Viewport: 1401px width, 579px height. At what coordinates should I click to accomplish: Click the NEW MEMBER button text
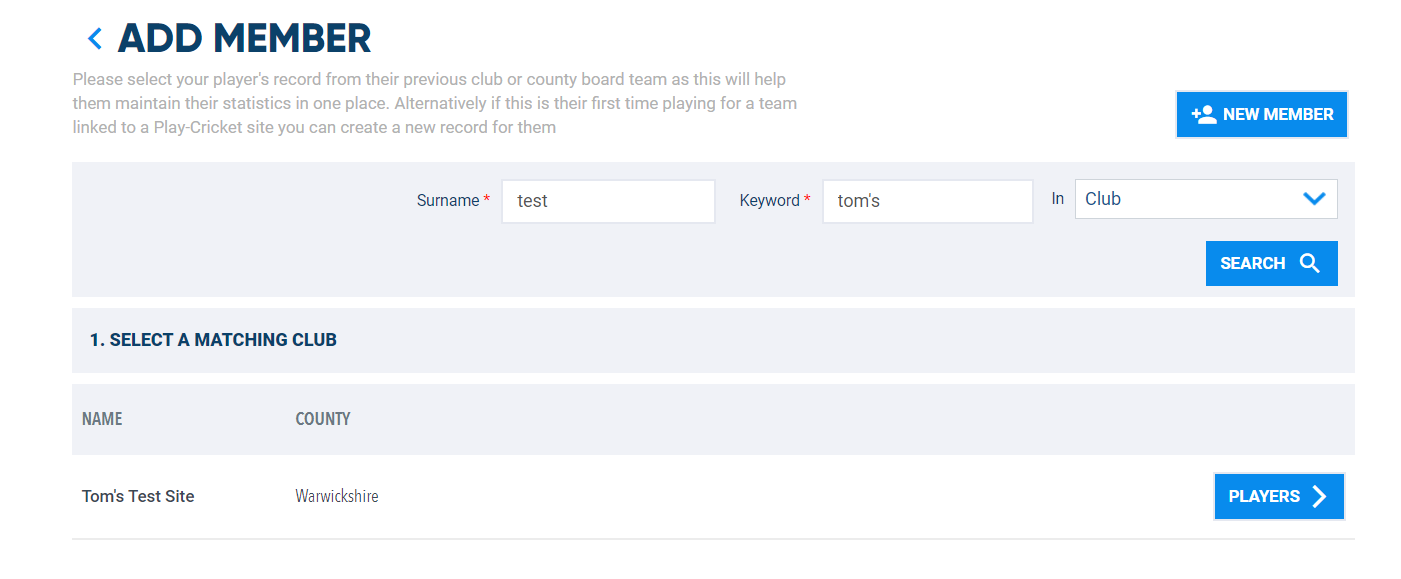(x=1278, y=114)
